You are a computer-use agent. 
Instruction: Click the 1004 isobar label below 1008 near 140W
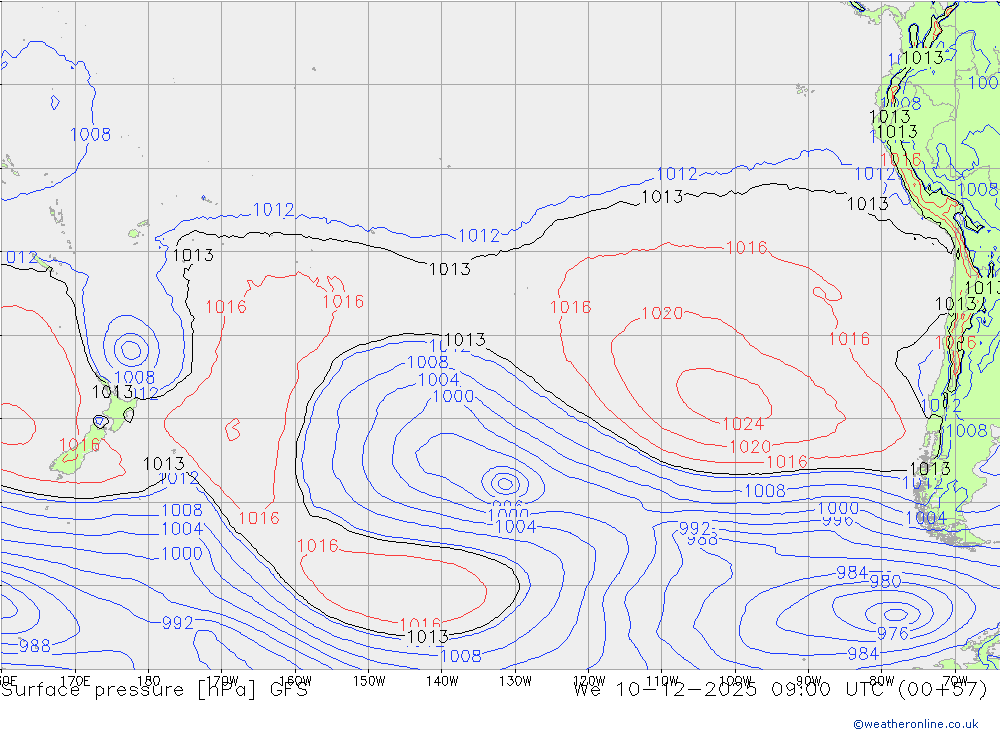438,380
